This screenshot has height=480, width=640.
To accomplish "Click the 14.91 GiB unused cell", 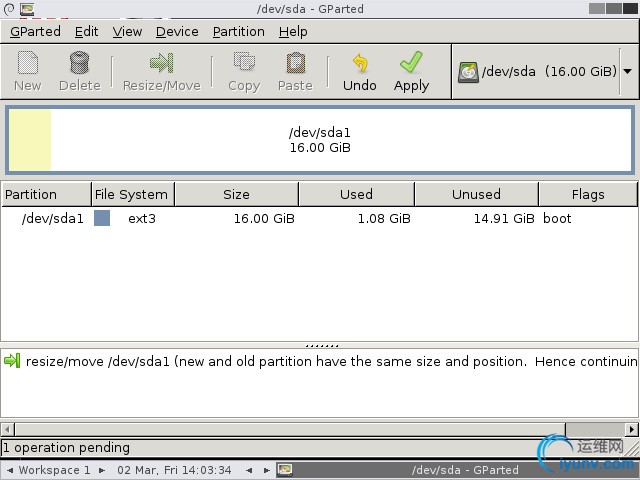I will click(x=504, y=218).
